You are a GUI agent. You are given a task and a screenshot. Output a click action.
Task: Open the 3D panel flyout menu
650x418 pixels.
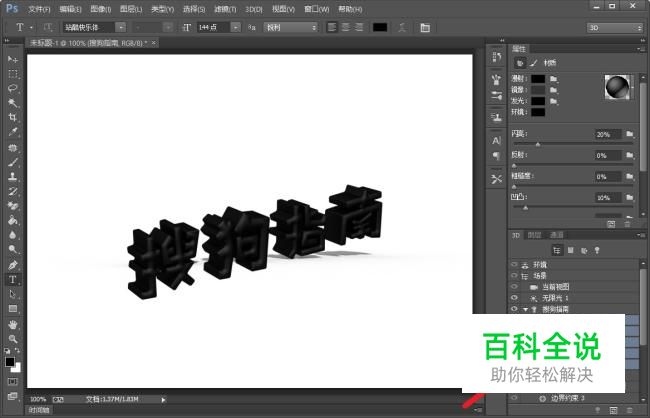point(640,235)
